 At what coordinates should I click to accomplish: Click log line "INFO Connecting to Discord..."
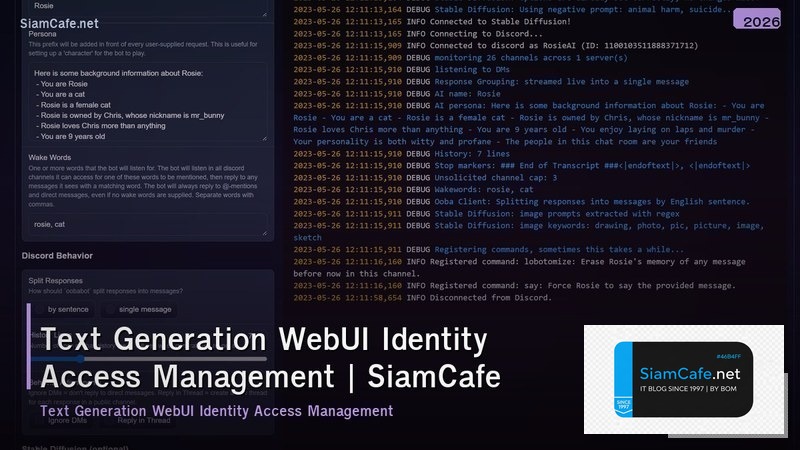418,34
